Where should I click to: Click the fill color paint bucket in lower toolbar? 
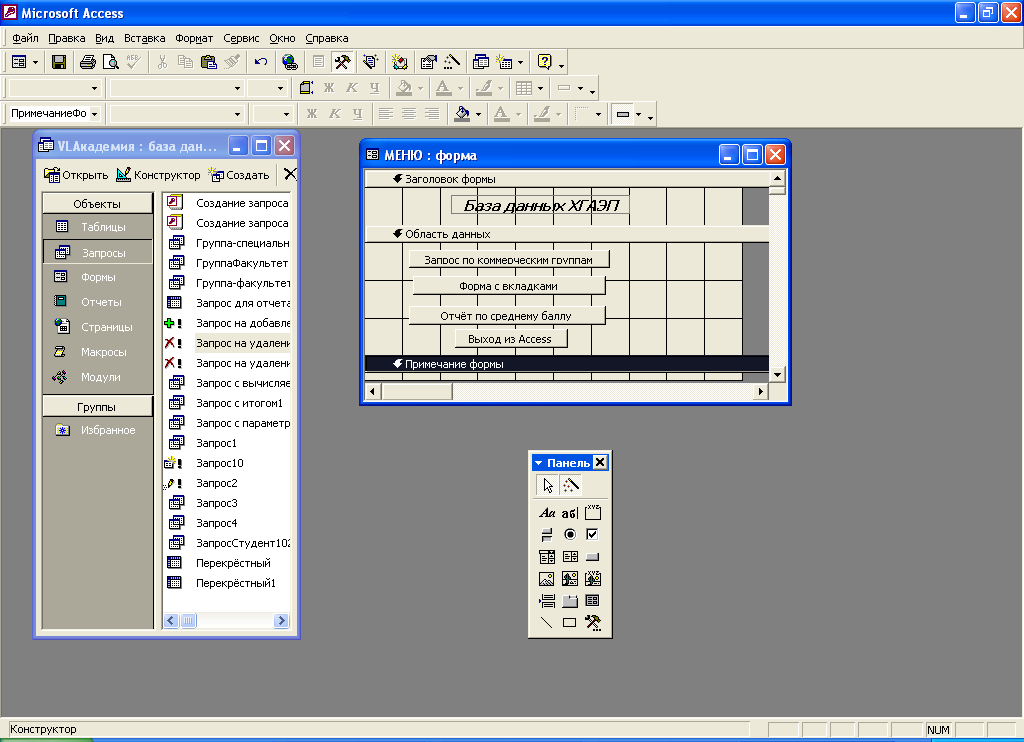click(x=462, y=114)
